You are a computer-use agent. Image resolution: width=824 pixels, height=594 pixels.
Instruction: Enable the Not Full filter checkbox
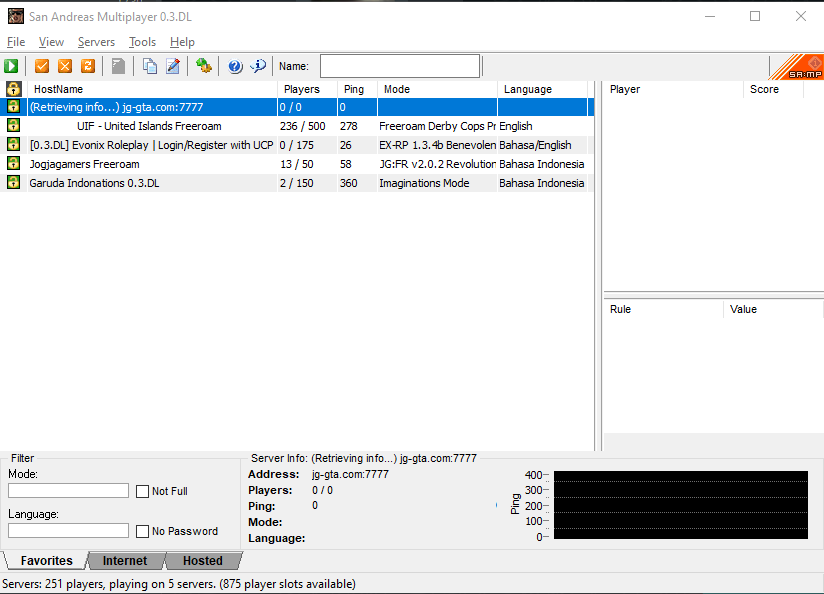coord(142,491)
